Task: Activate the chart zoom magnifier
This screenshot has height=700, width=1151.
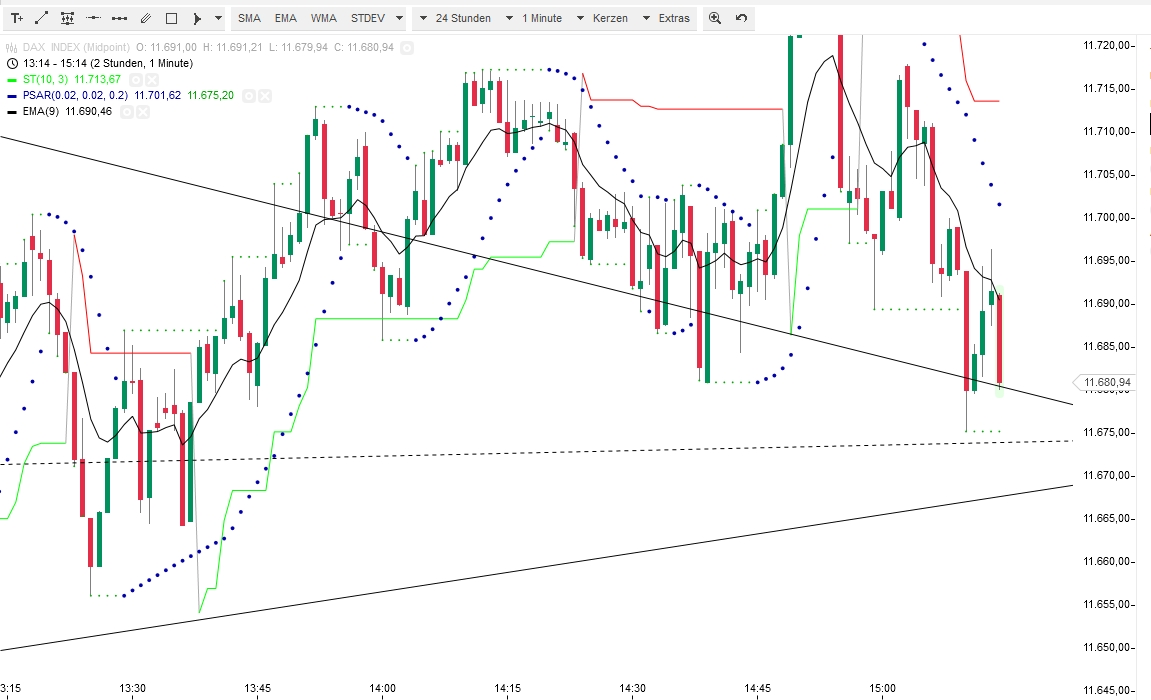Action: coord(715,17)
